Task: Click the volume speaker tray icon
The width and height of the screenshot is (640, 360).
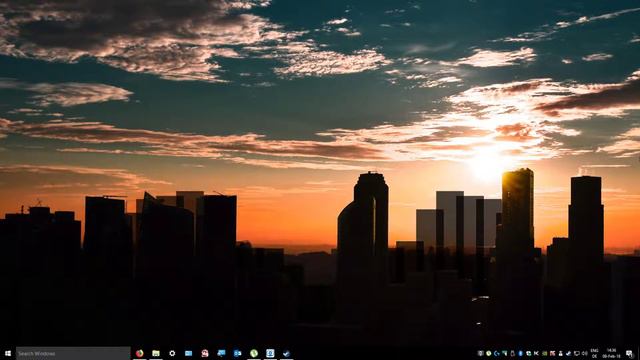Action: [584, 353]
